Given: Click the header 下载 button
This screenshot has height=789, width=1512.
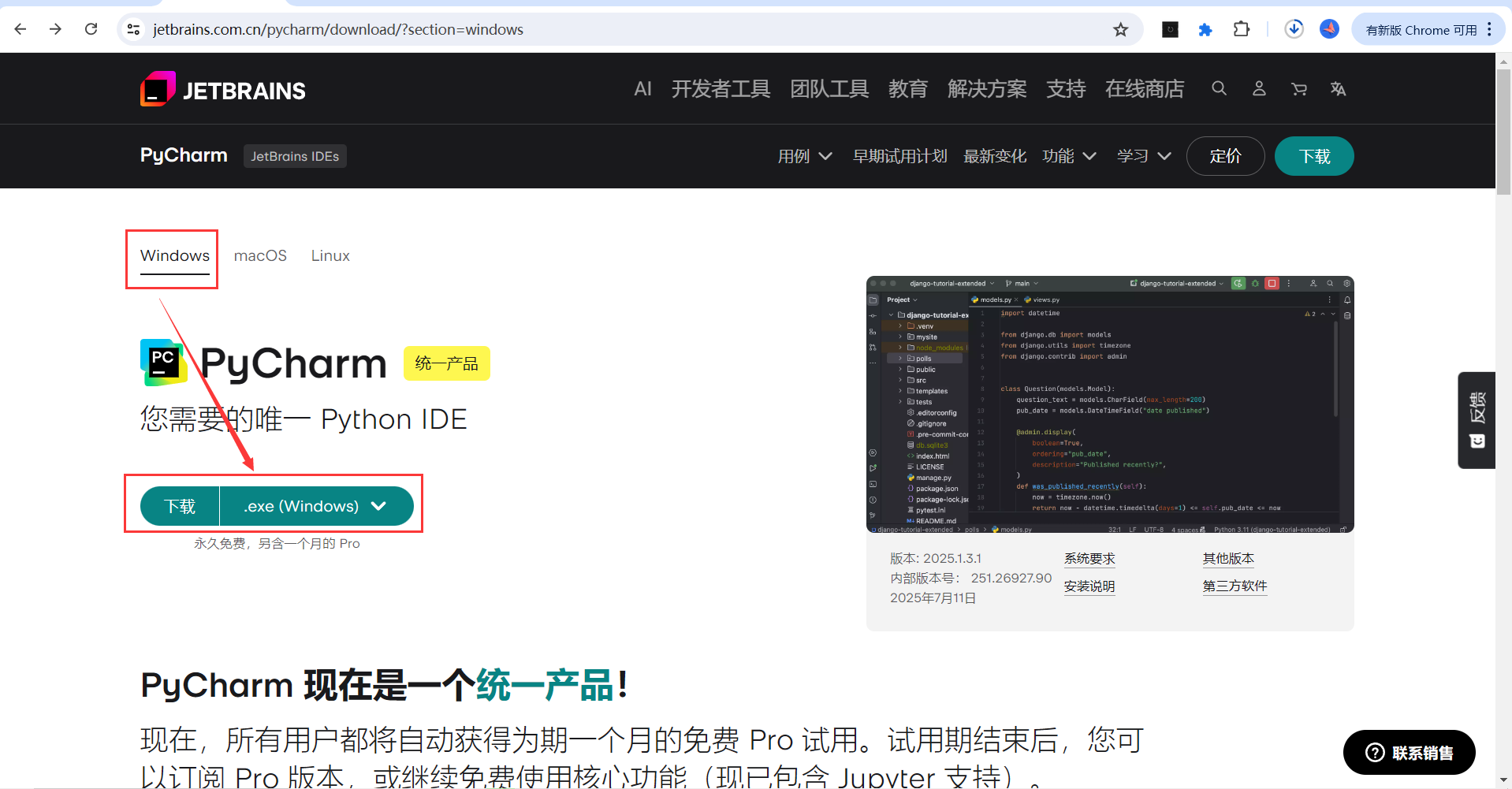Looking at the screenshot, I should point(1314,156).
